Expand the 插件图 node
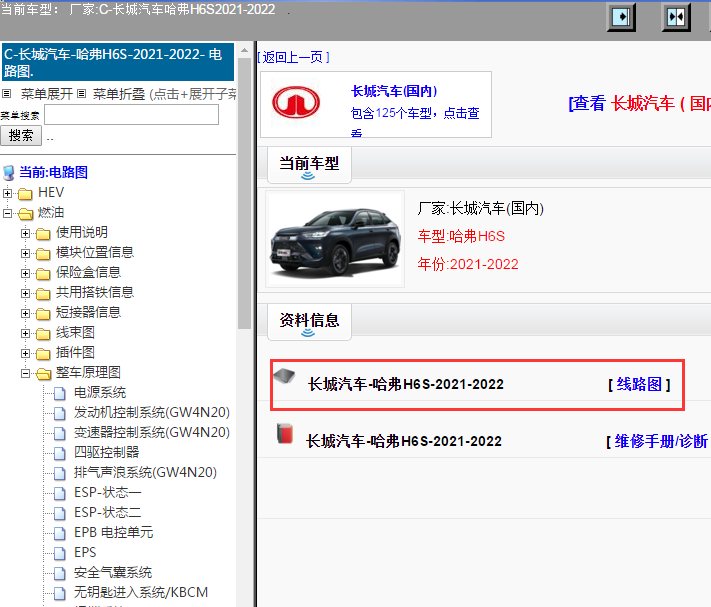This screenshot has width=711, height=607. coord(25,354)
